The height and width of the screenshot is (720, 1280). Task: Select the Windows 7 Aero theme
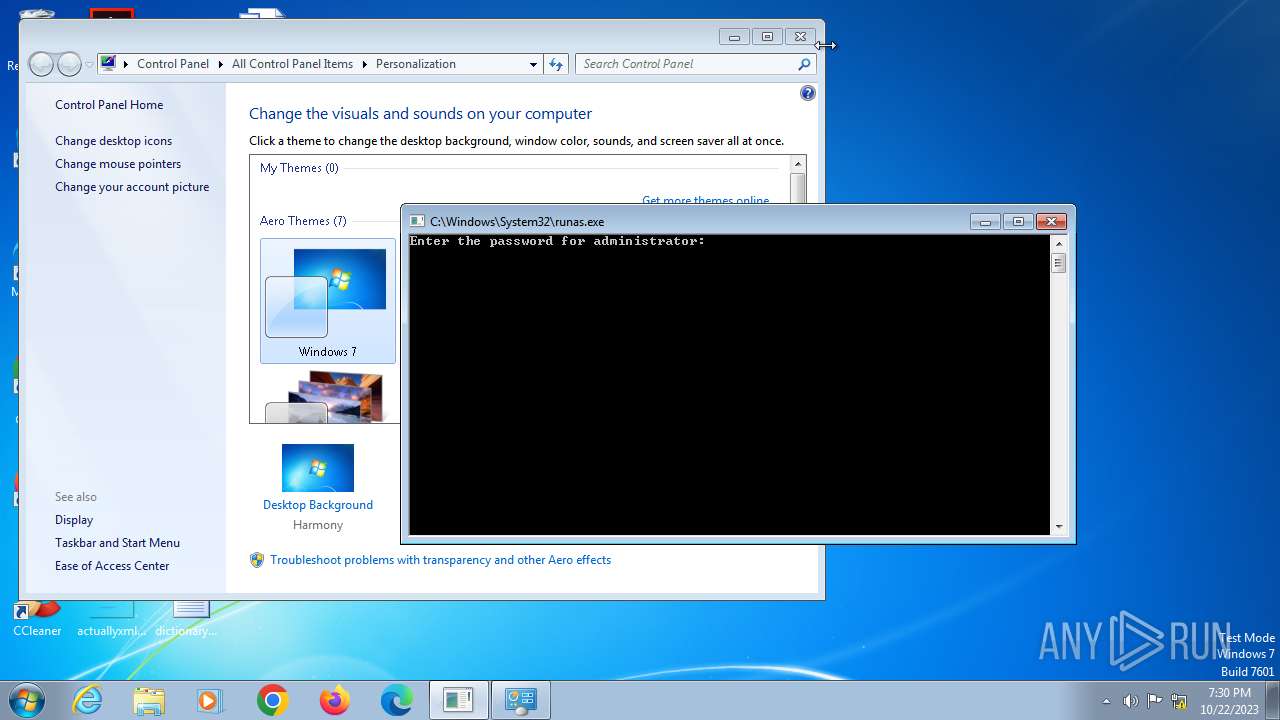328,300
